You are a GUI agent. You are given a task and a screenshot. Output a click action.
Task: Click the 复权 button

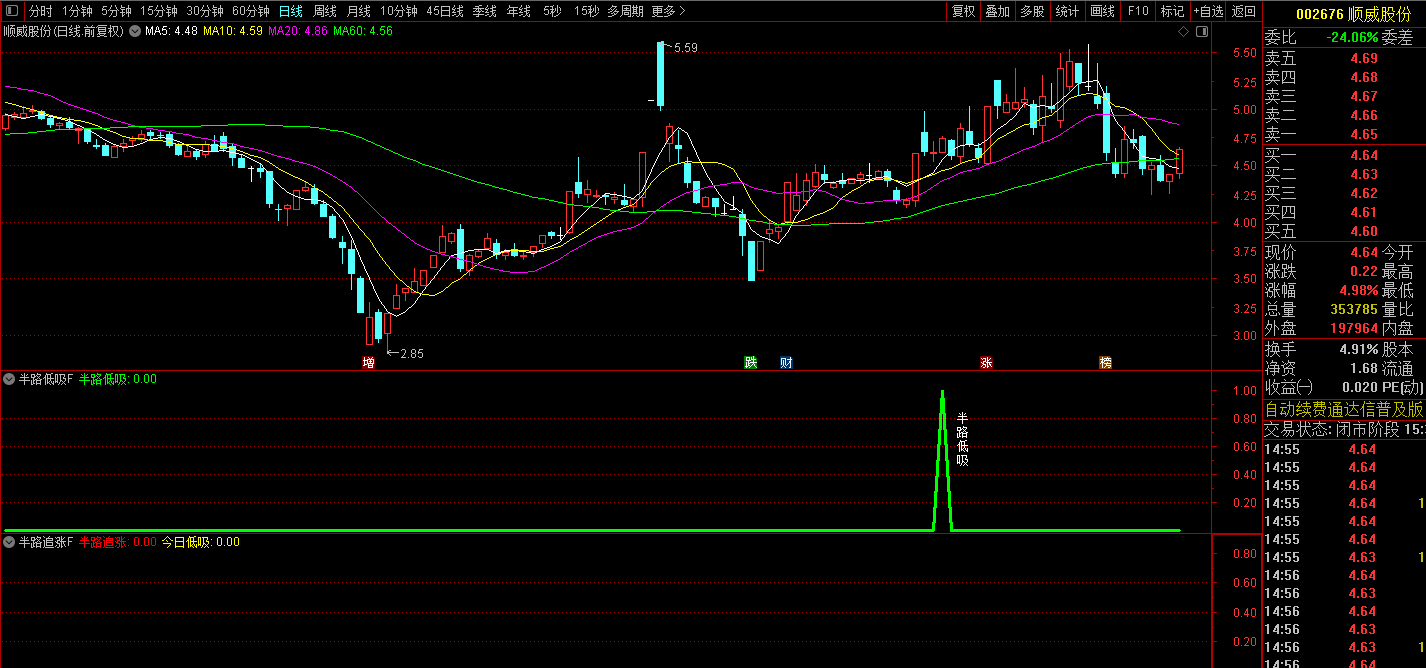pyautogui.click(x=963, y=11)
